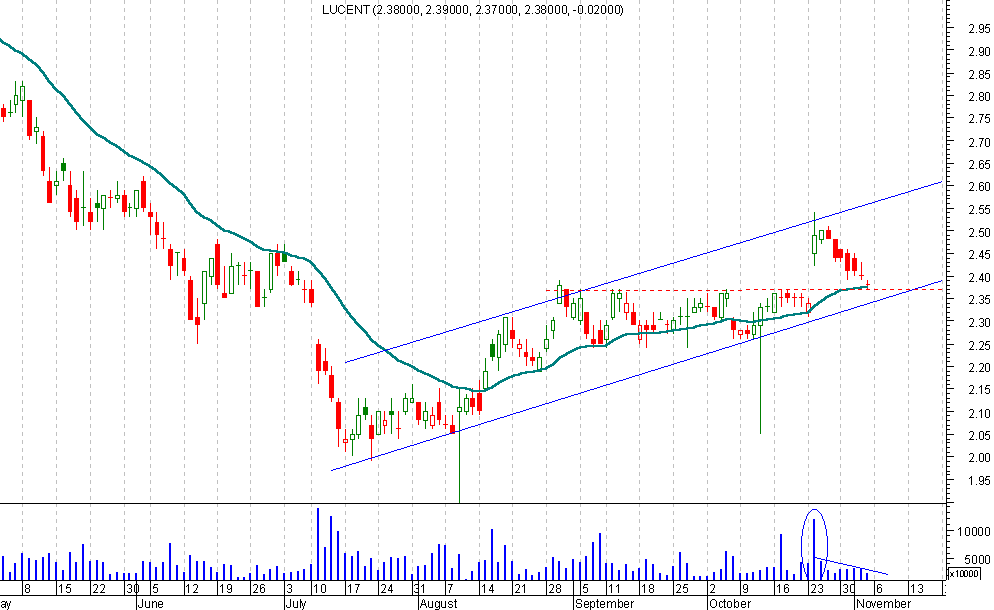
Task: Click the 2.10 price axis label
Action: point(979,413)
